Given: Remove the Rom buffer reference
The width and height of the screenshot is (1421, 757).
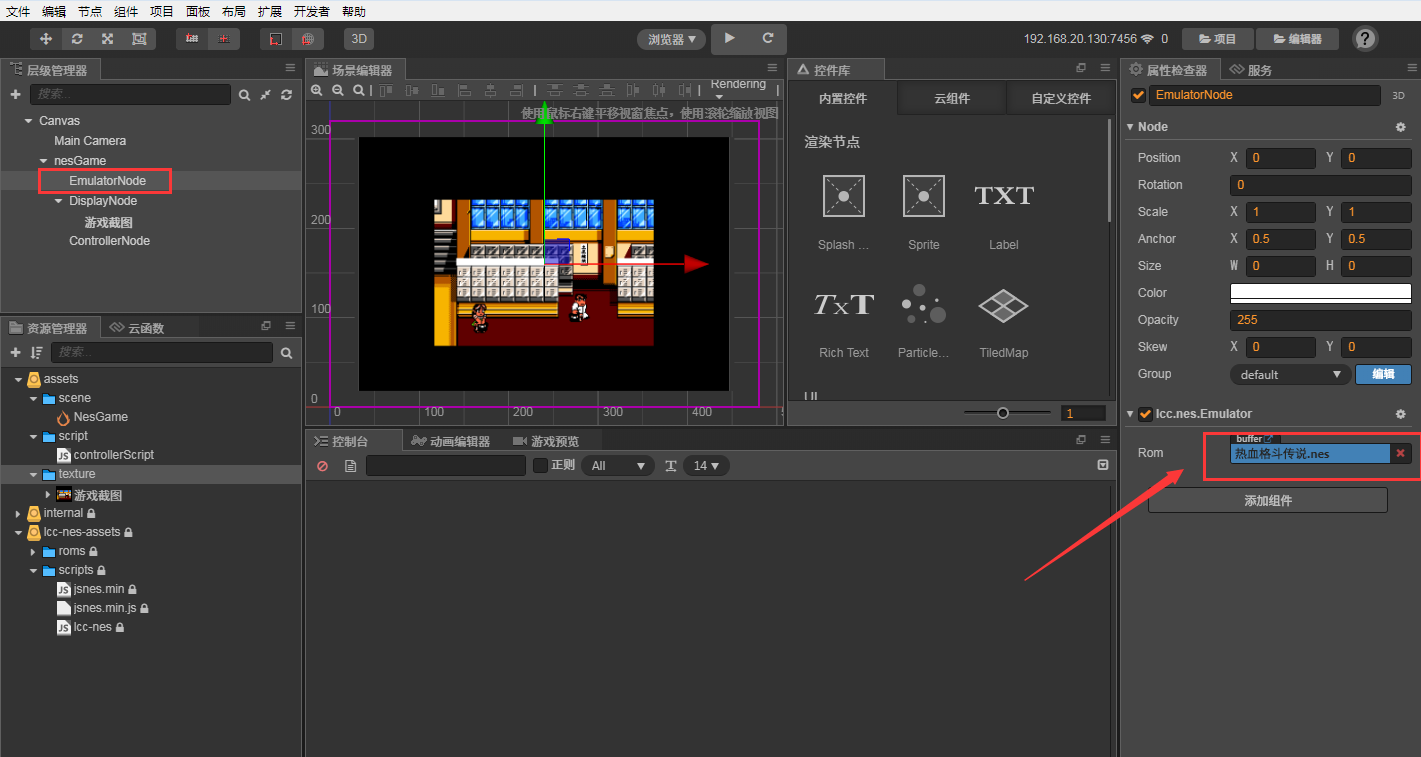Looking at the screenshot, I should [x=1400, y=454].
